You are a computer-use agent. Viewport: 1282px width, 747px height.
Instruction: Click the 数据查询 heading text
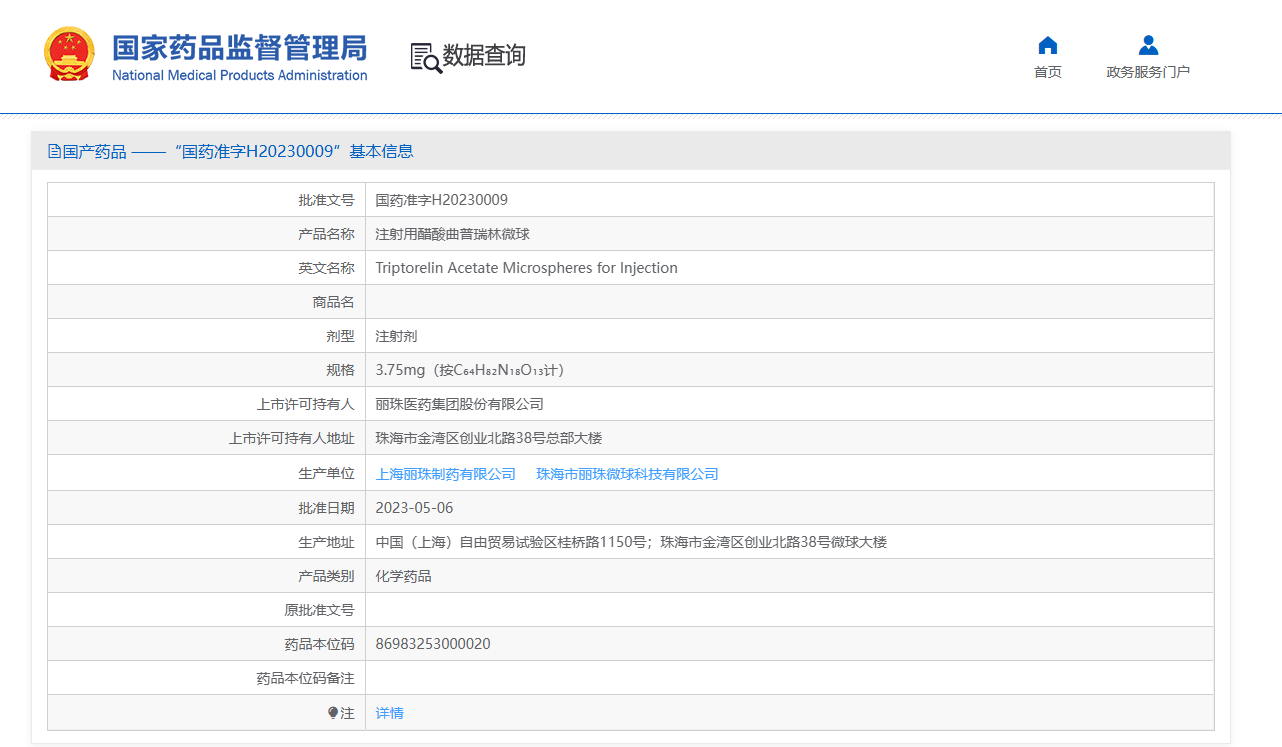[x=484, y=56]
